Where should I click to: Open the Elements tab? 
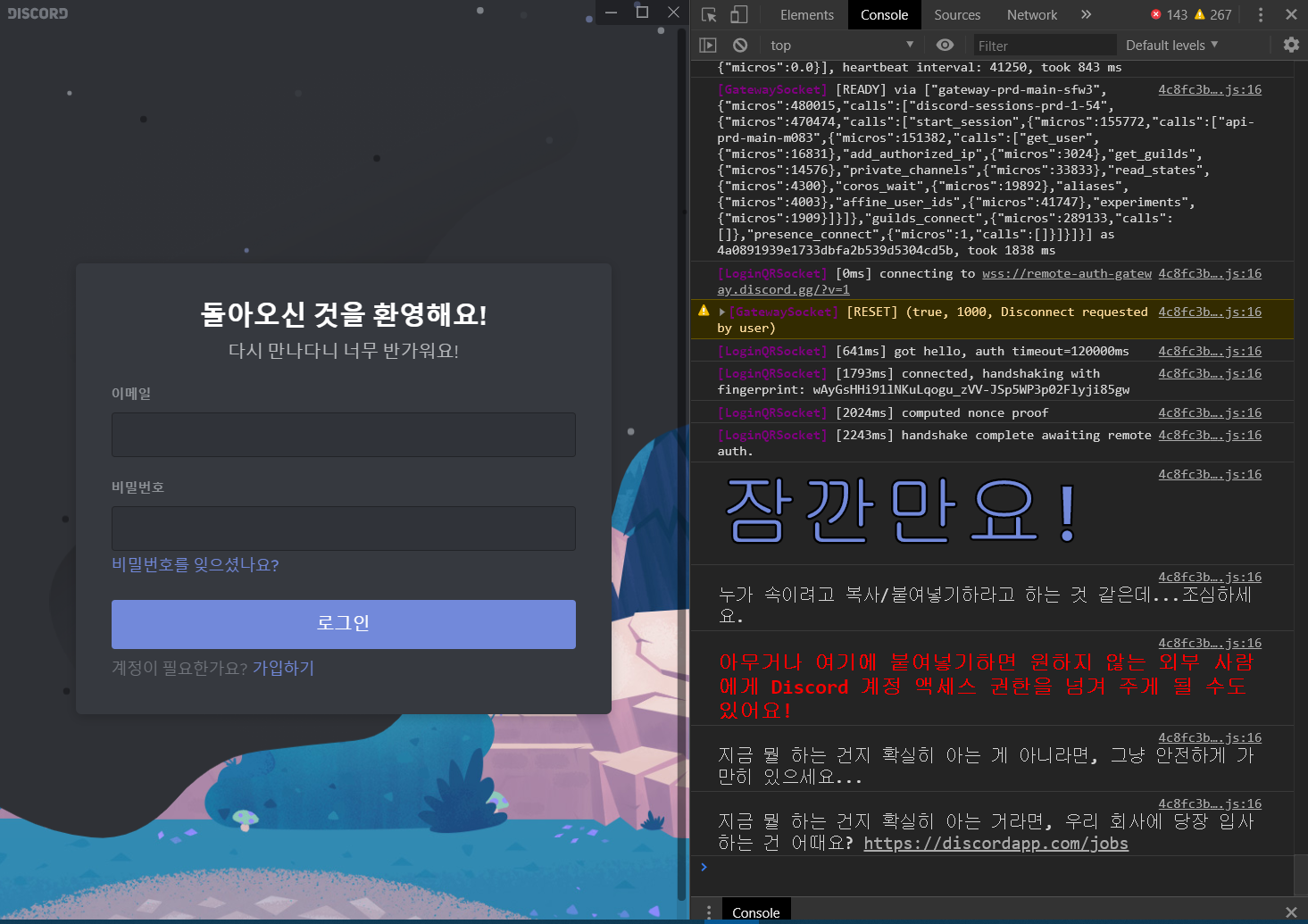(x=806, y=14)
